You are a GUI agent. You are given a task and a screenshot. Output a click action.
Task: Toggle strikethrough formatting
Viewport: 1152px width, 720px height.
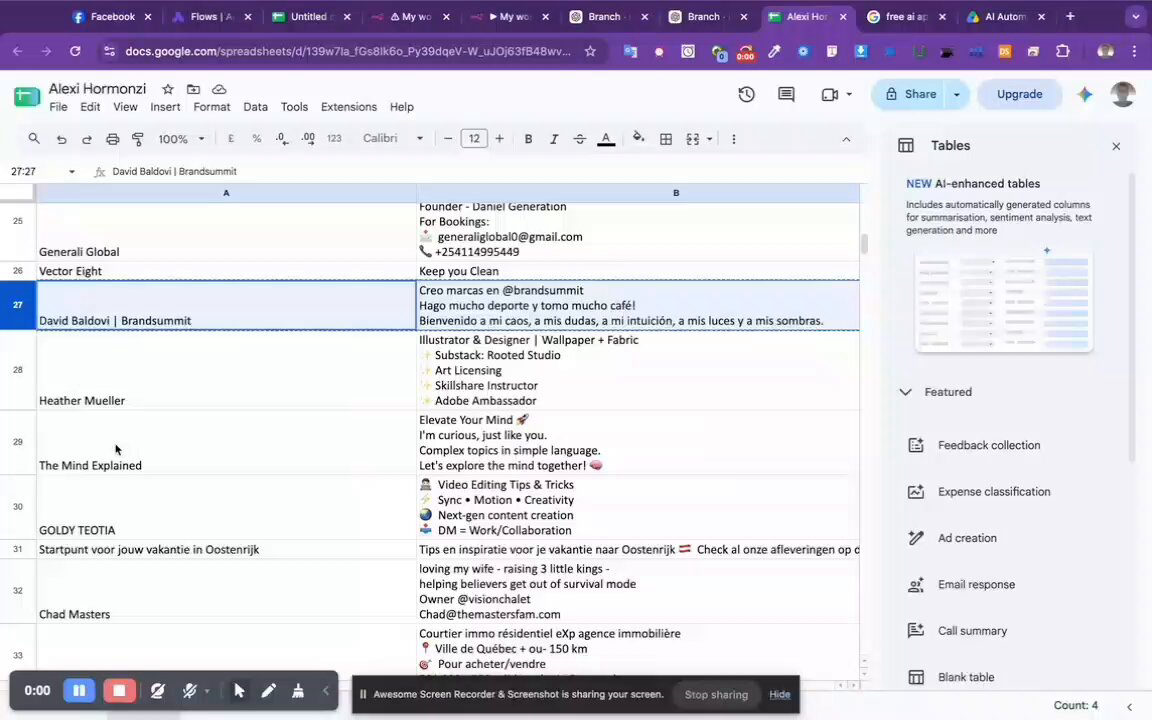[x=580, y=139]
